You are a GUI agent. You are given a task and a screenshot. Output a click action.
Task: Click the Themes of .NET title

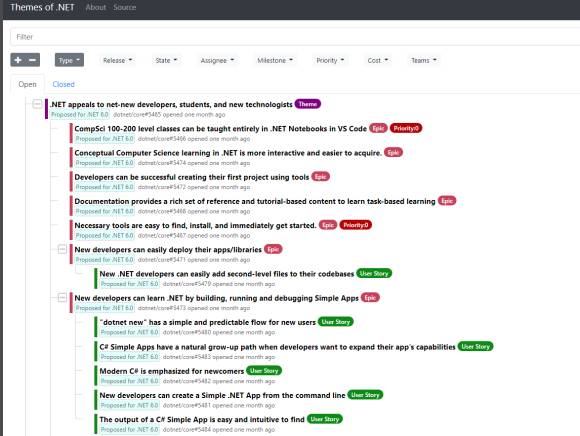(42, 7)
